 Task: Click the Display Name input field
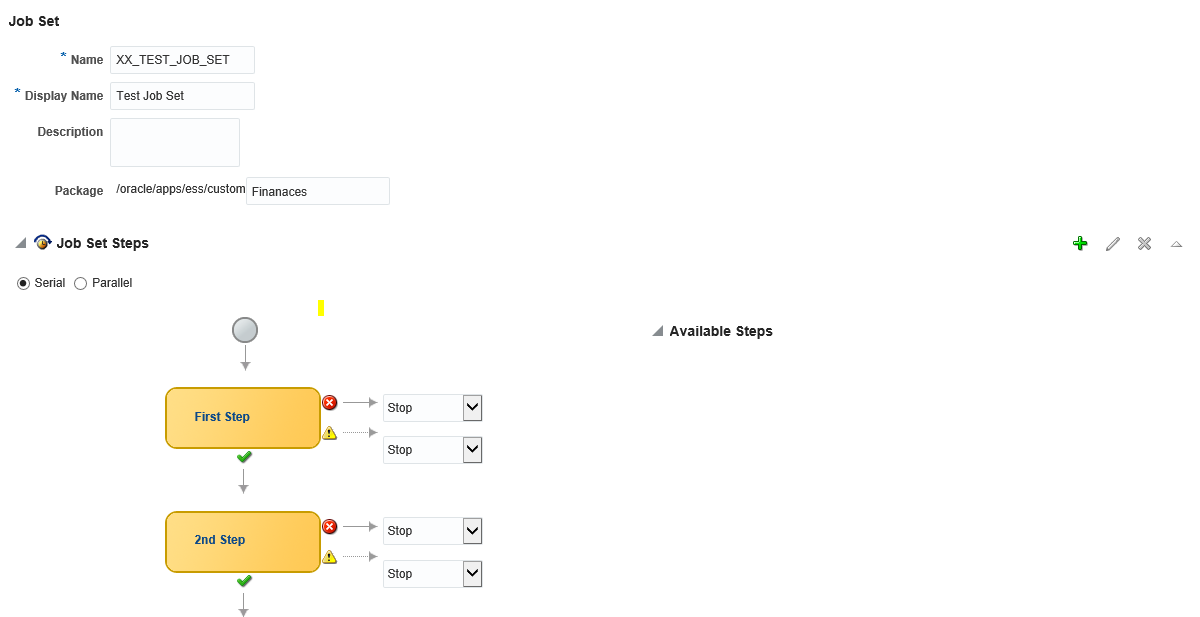(x=182, y=96)
